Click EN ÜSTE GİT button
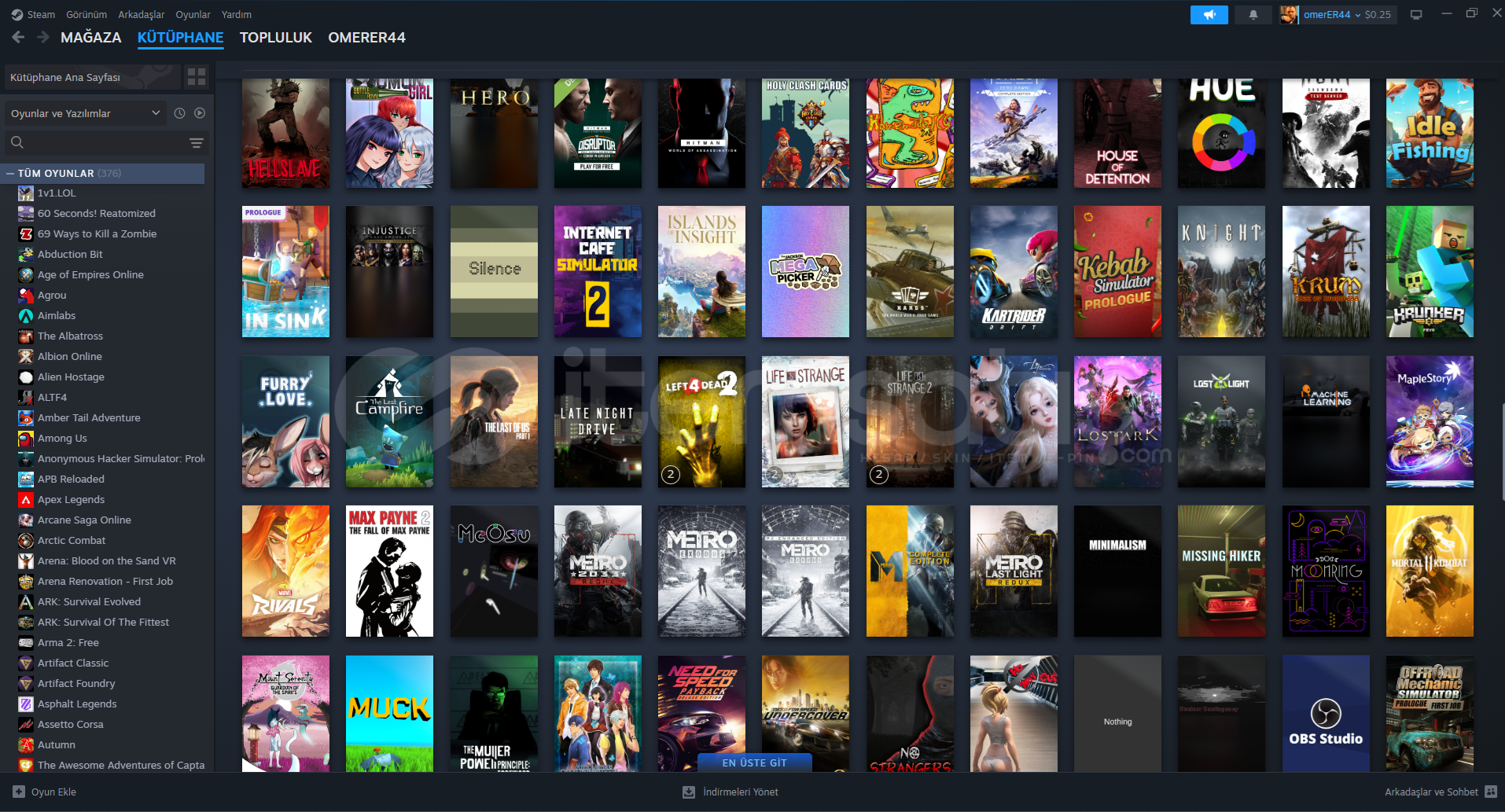The width and height of the screenshot is (1505, 812). point(755,762)
